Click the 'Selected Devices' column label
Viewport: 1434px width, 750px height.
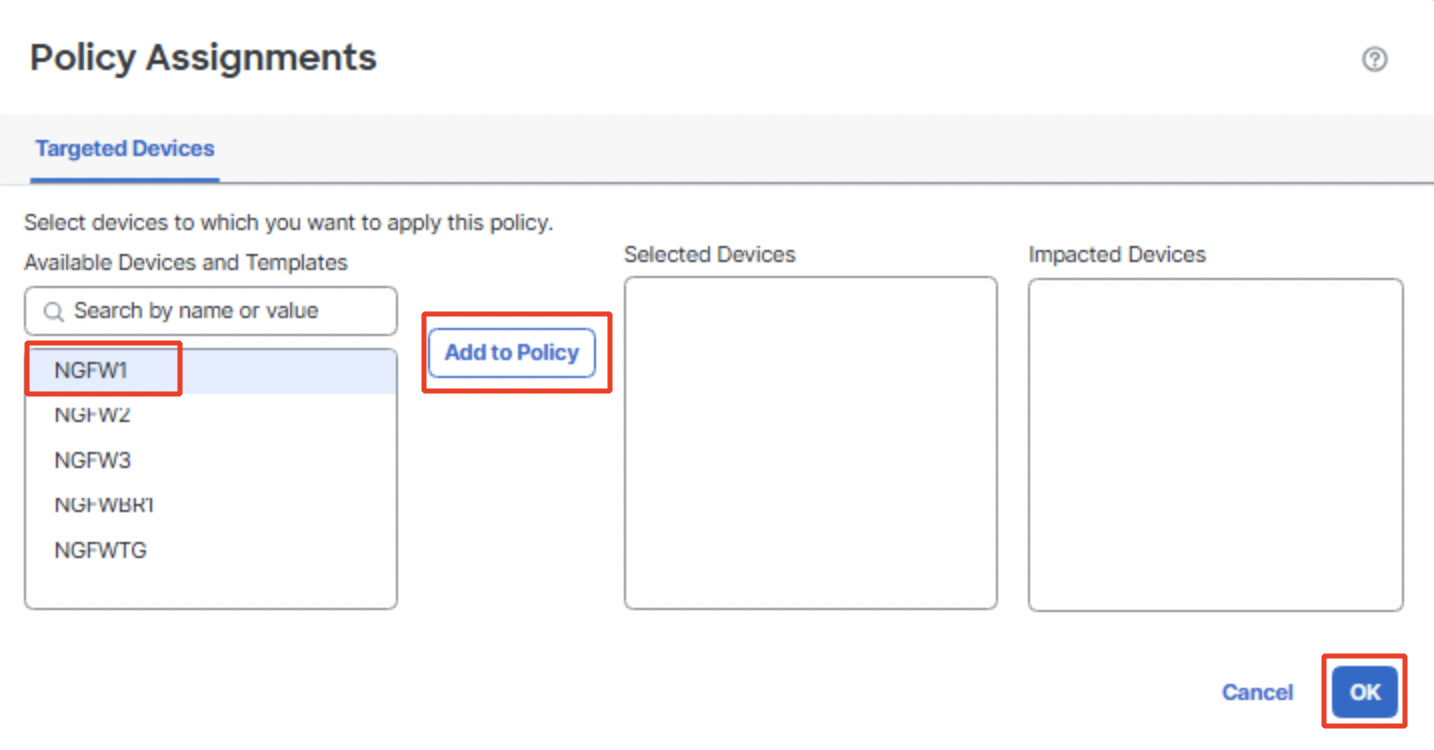709,255
